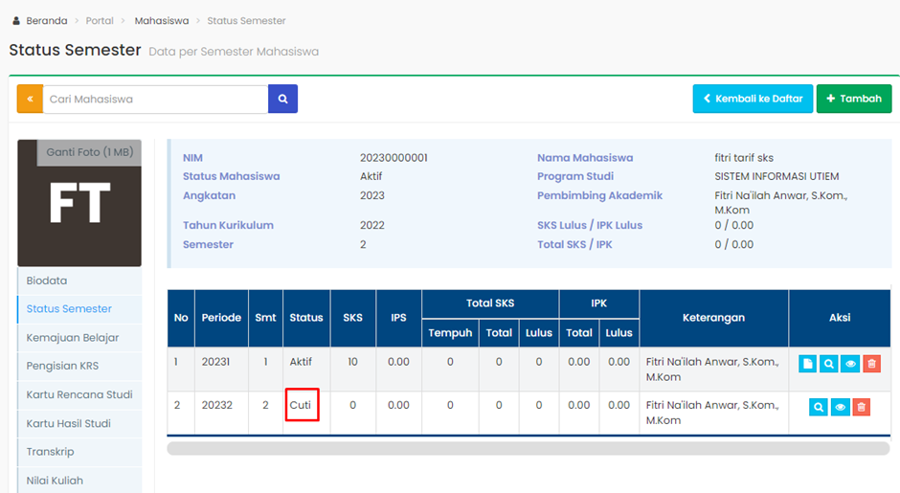Click the document icon for period 20231
The image size is (900, 493).
(808, 364)
